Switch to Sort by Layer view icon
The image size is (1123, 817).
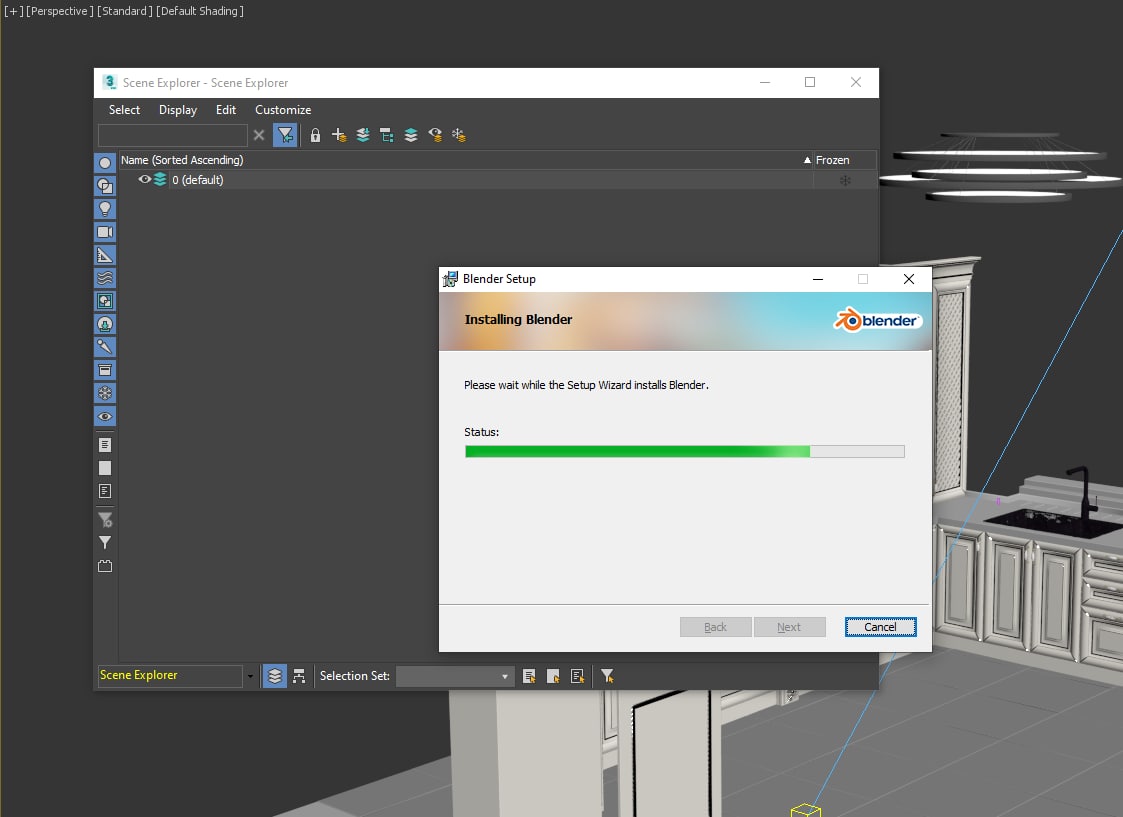click(x=274, y=676)
